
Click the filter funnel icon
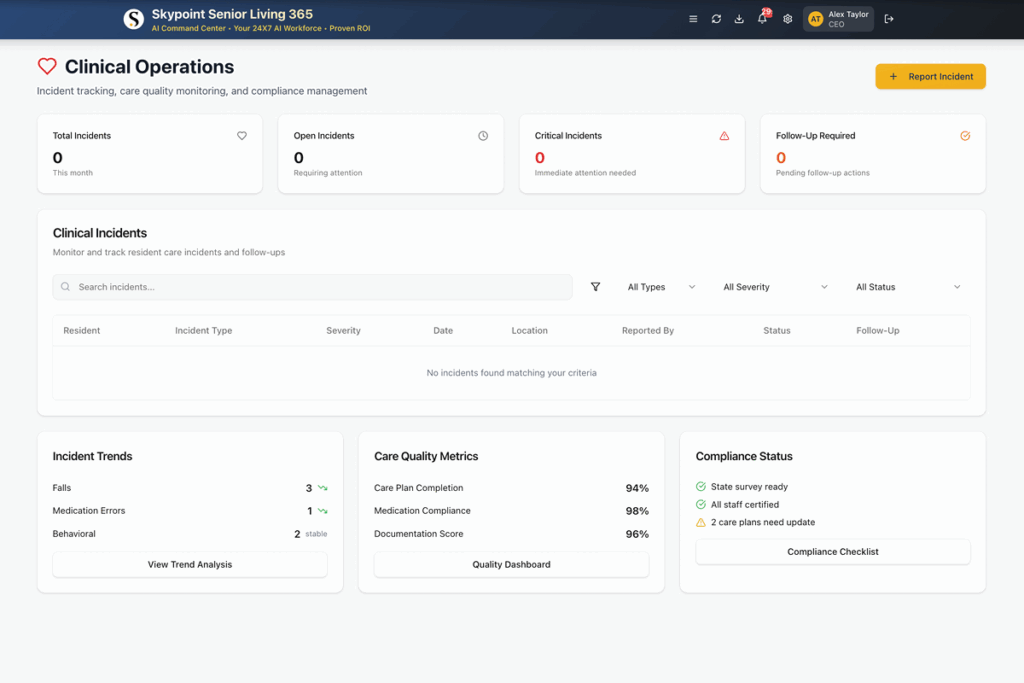[x=596, y=287]
